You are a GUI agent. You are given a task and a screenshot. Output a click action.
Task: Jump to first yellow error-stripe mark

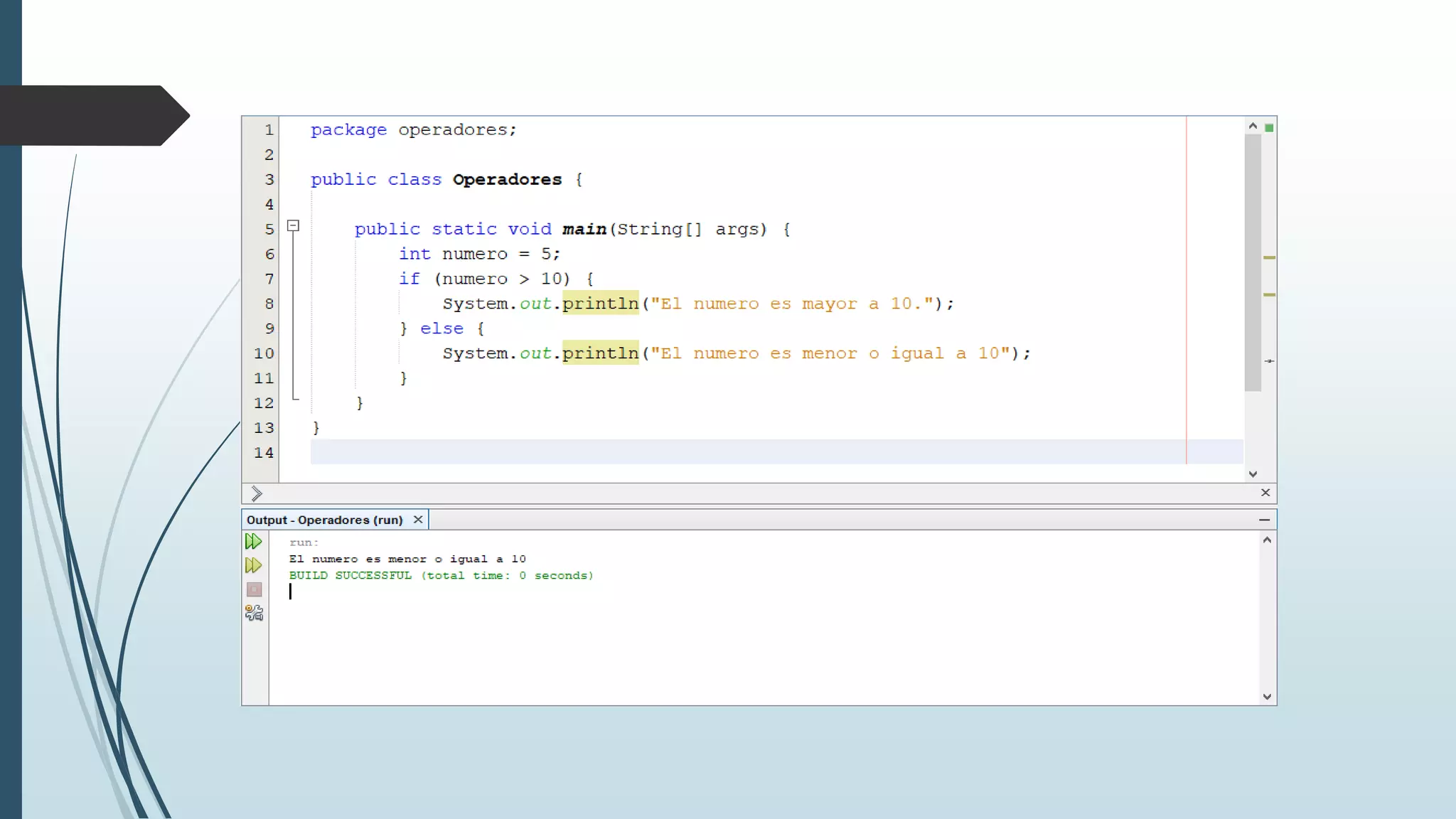(1269, 257)
